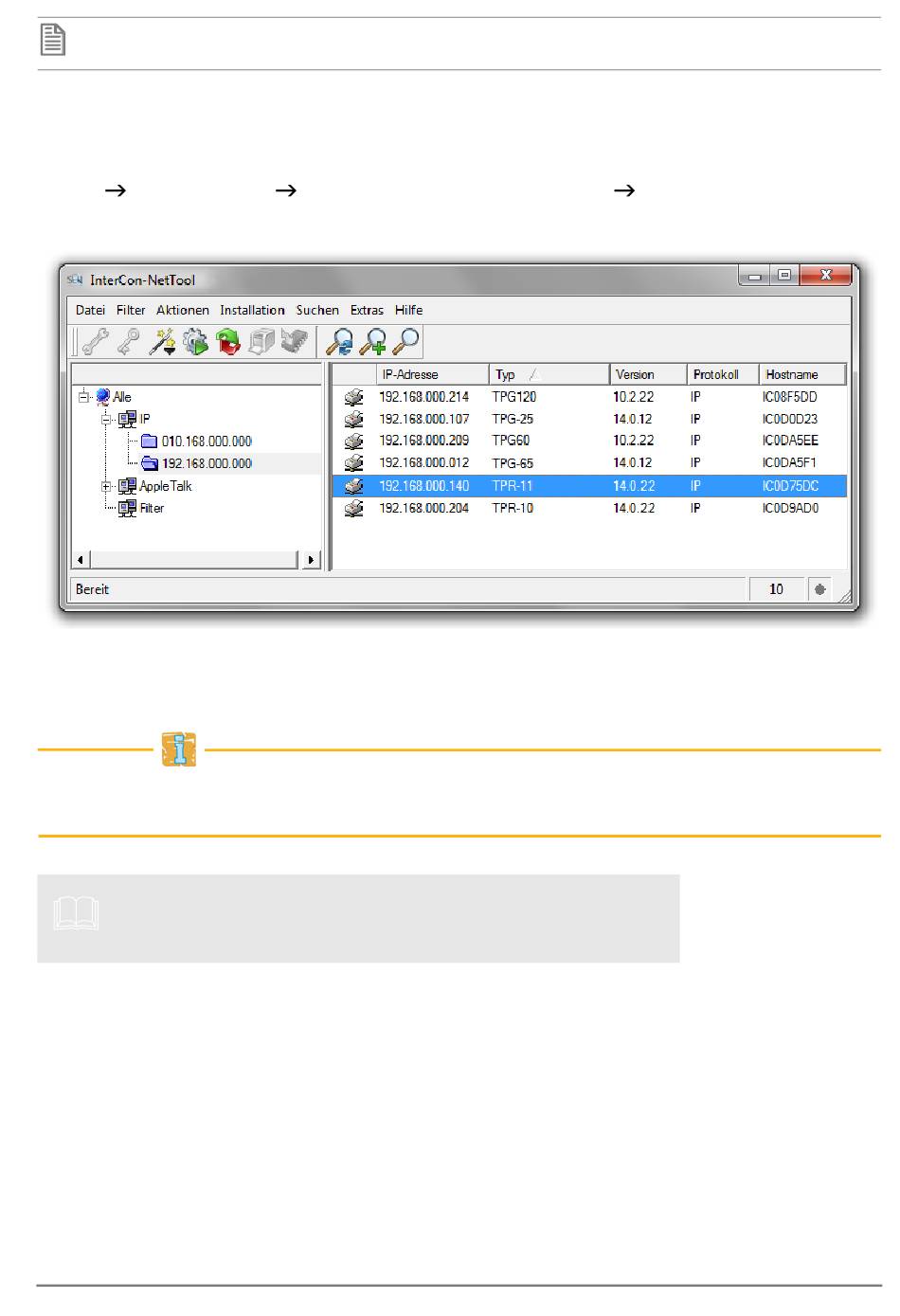Open the Aktionen menu
The image size is (900, 1316).
183,310
